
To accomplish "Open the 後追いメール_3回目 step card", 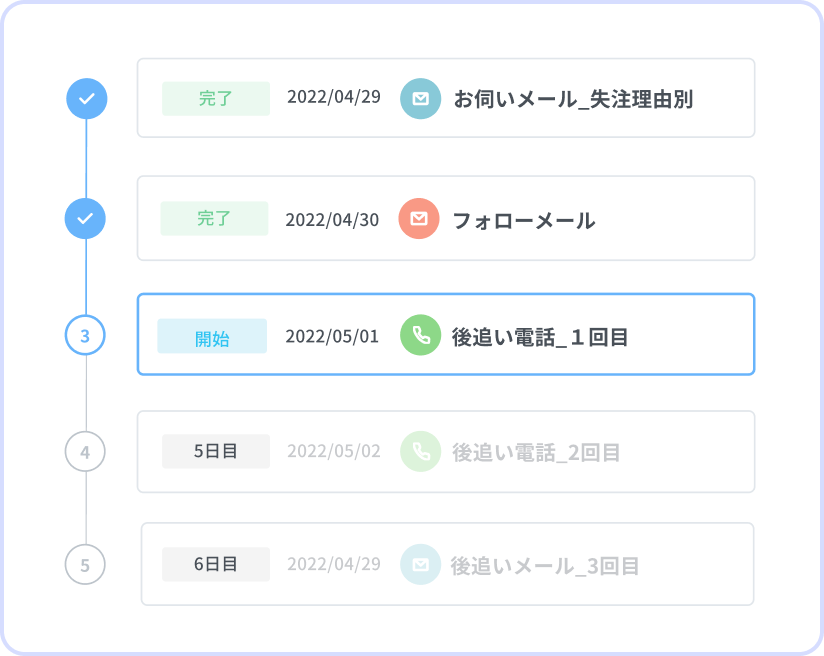I will coord(448,564).
